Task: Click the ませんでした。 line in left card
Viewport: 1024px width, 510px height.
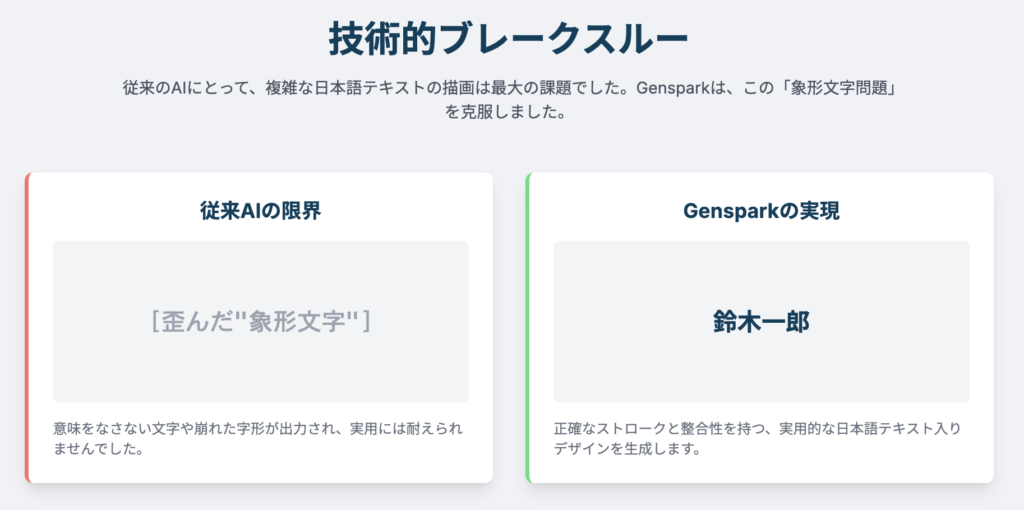Action: (x=99, y=449)
